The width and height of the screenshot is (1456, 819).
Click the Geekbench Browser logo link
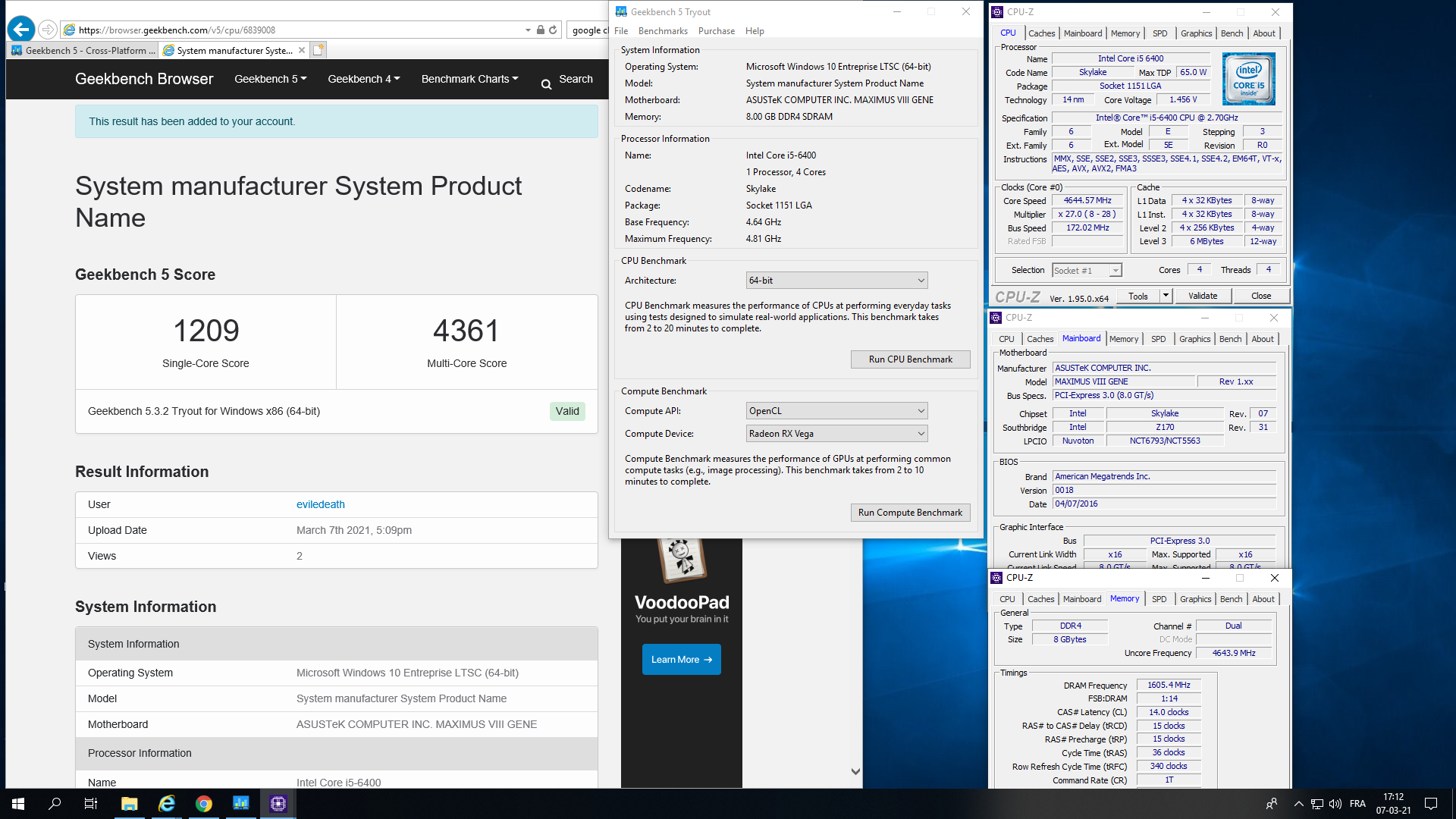(x=144, y=79)
